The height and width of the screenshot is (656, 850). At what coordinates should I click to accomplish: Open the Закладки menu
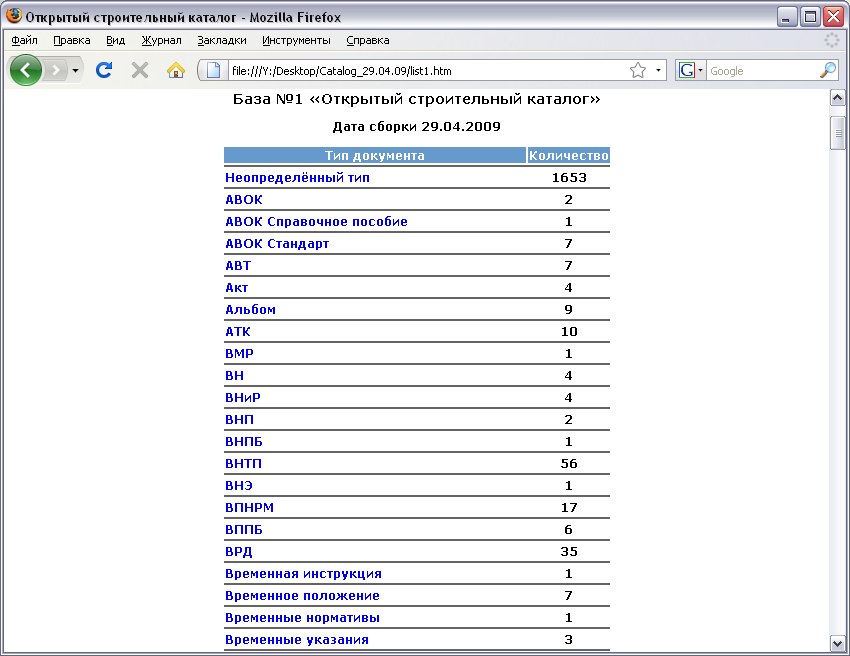click(x=222, y=40)
